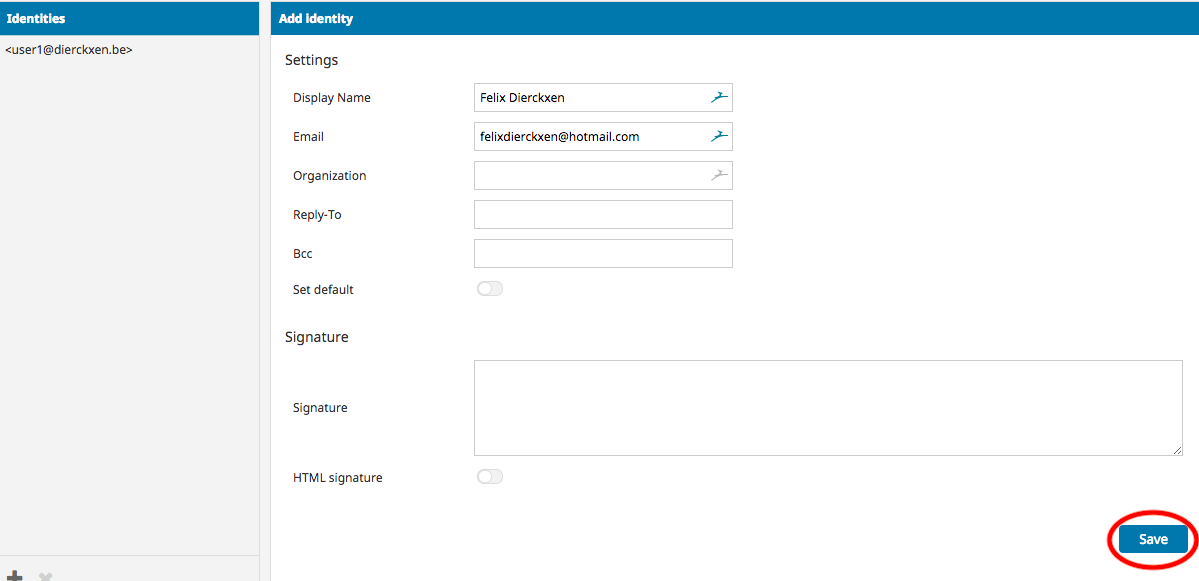Focus the Reply-To input box

tap(603, 215)
